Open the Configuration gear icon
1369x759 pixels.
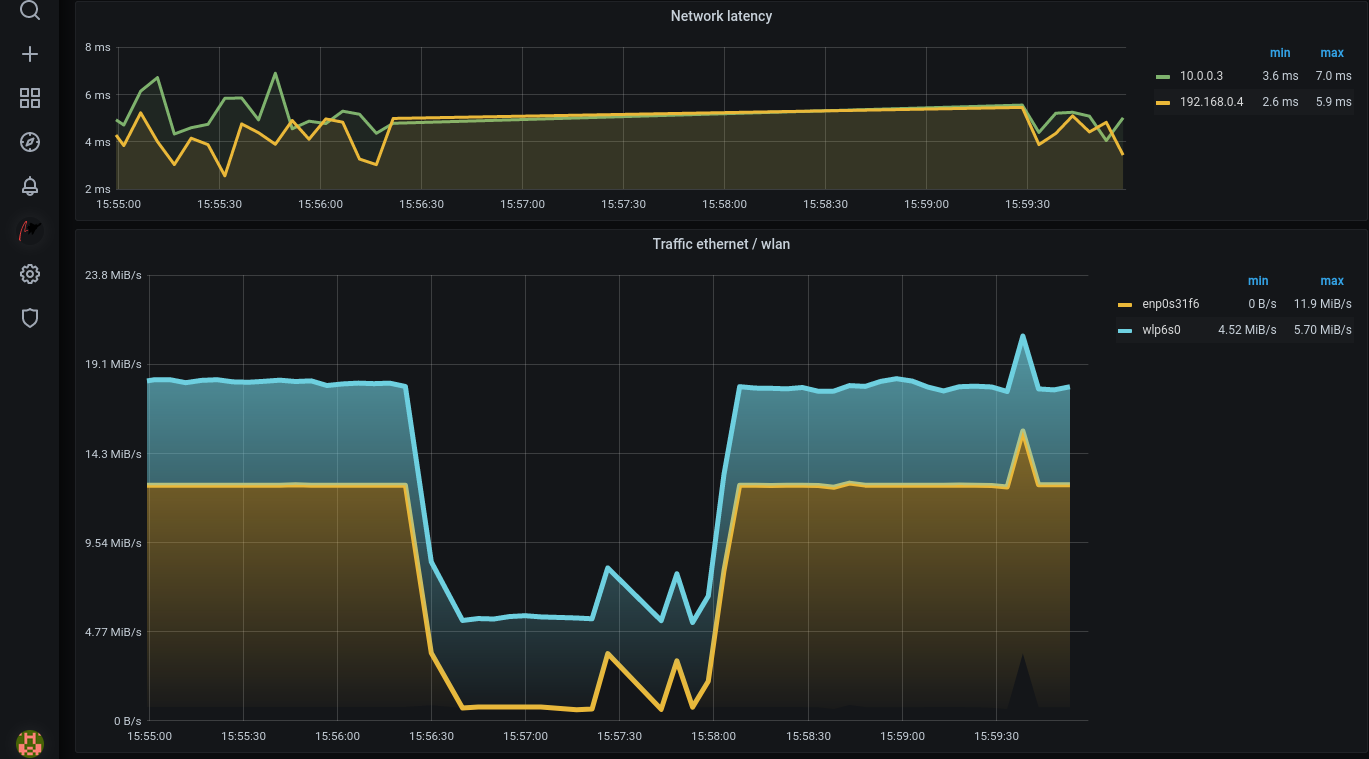30,274
